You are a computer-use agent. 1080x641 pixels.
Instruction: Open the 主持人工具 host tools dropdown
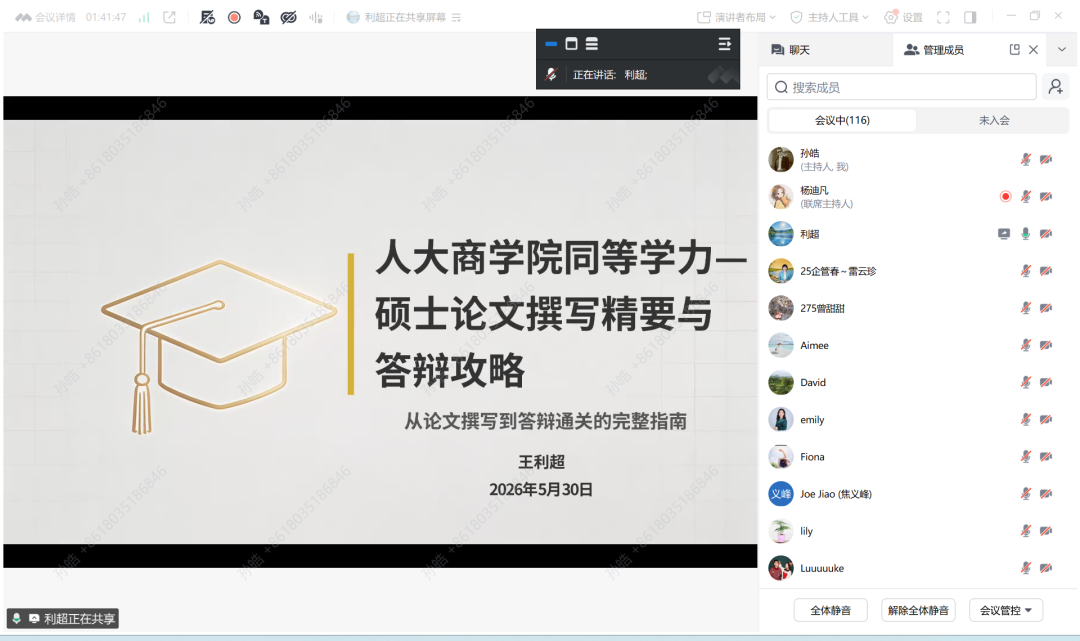pos(829,17)
